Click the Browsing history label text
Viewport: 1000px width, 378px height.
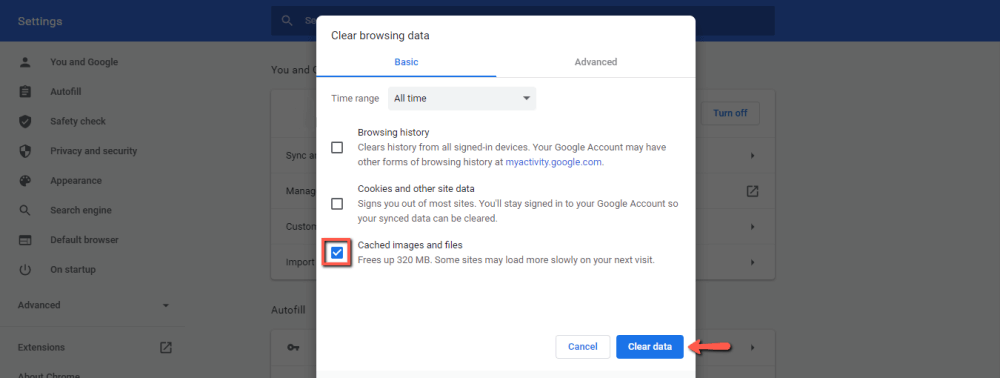pyautogui.click(x=393, y=133)
